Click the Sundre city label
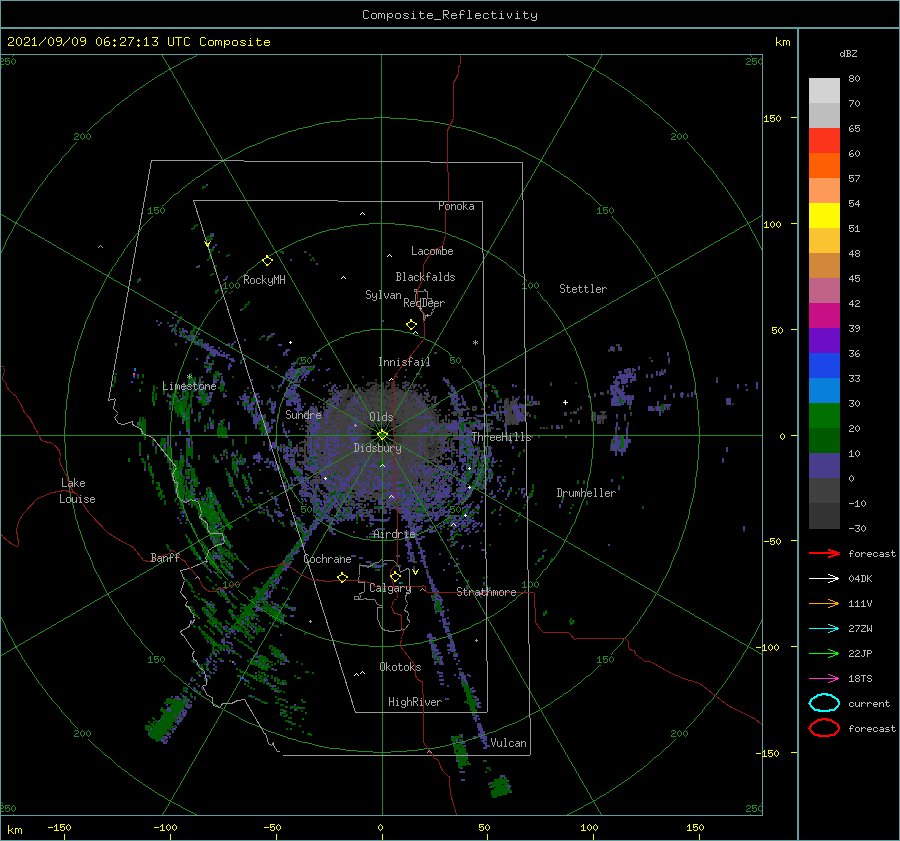 (x=303, y=414)
